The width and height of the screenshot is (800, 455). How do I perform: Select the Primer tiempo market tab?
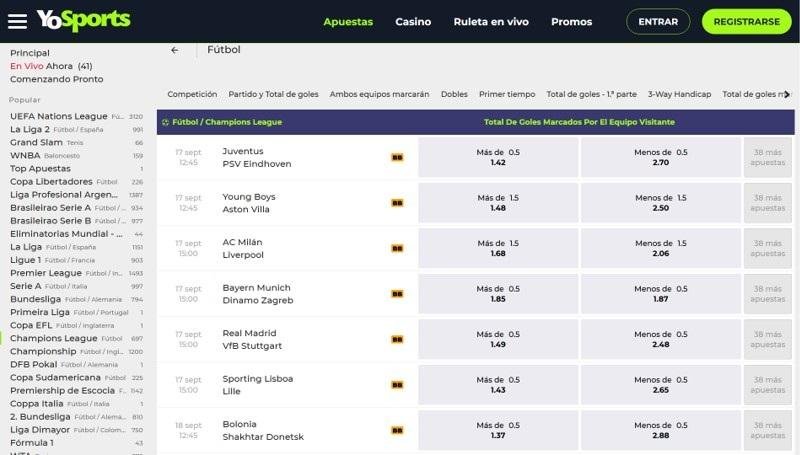point(507,94)
